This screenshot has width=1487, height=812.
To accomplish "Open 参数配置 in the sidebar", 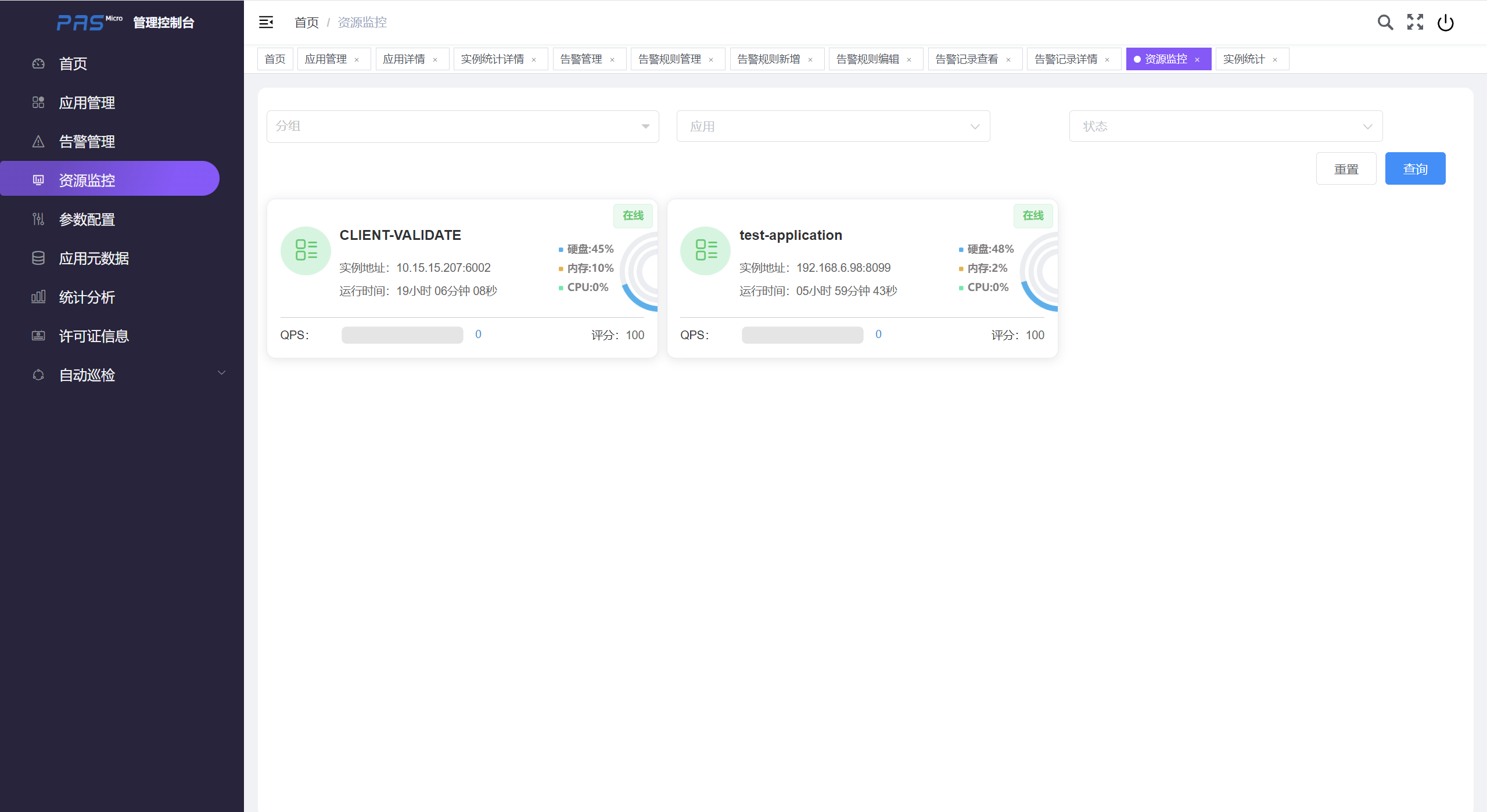I will point(87,220).
